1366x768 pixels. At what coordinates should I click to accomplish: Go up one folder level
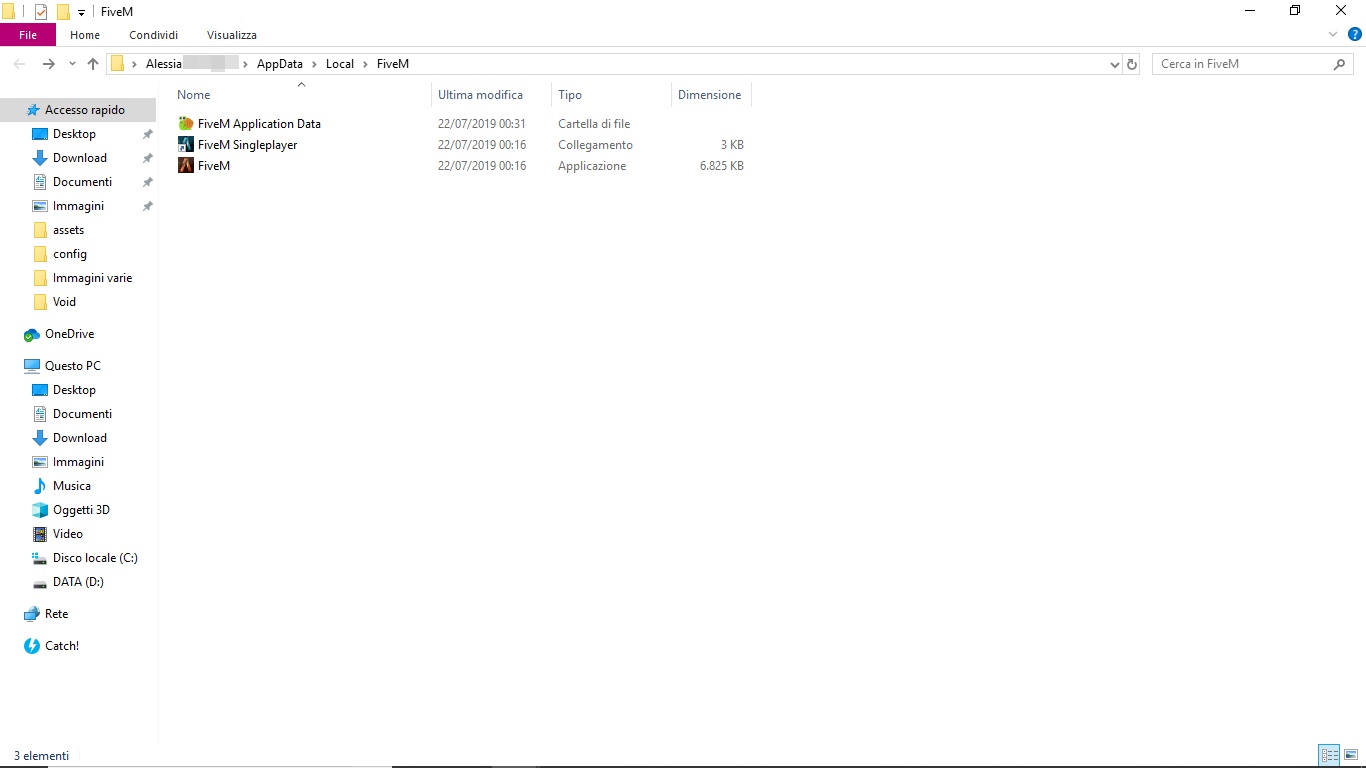pos(93,64)
